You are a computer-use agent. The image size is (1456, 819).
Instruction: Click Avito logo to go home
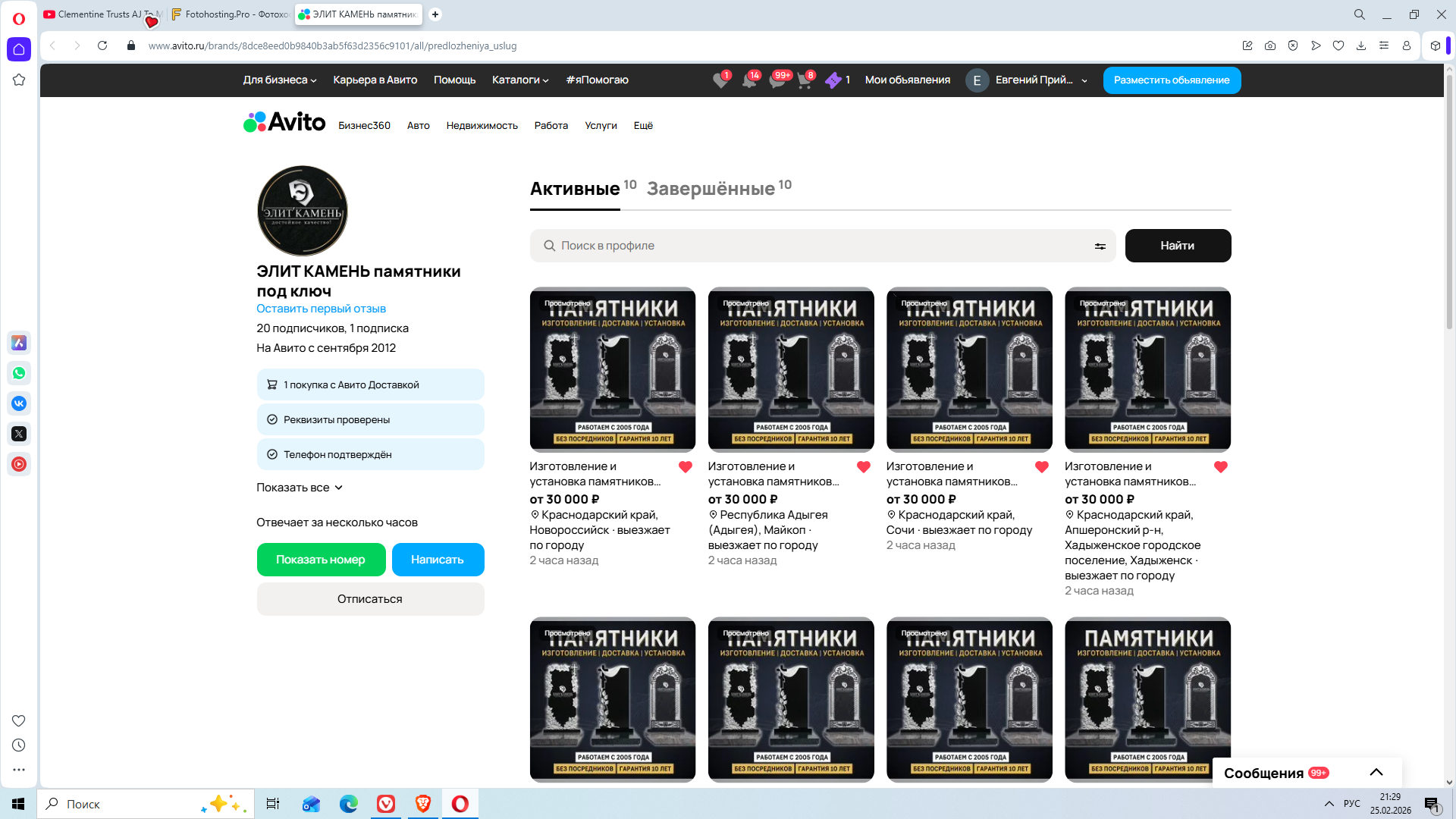point(284,122)
